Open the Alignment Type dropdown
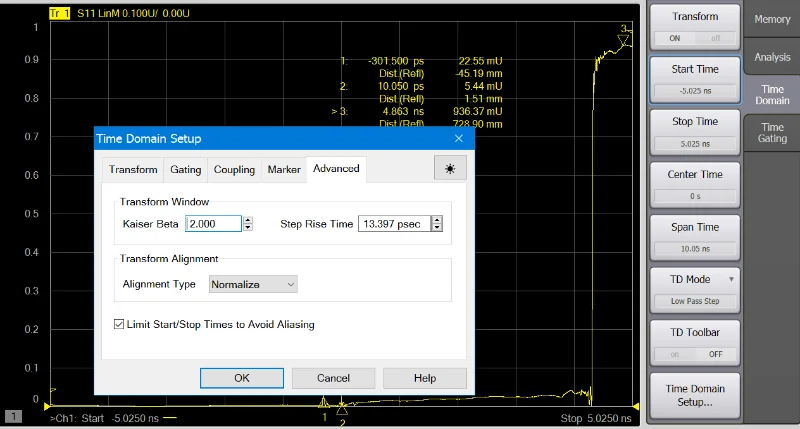This screenshot has width=800, height=429. click(253, 284)
